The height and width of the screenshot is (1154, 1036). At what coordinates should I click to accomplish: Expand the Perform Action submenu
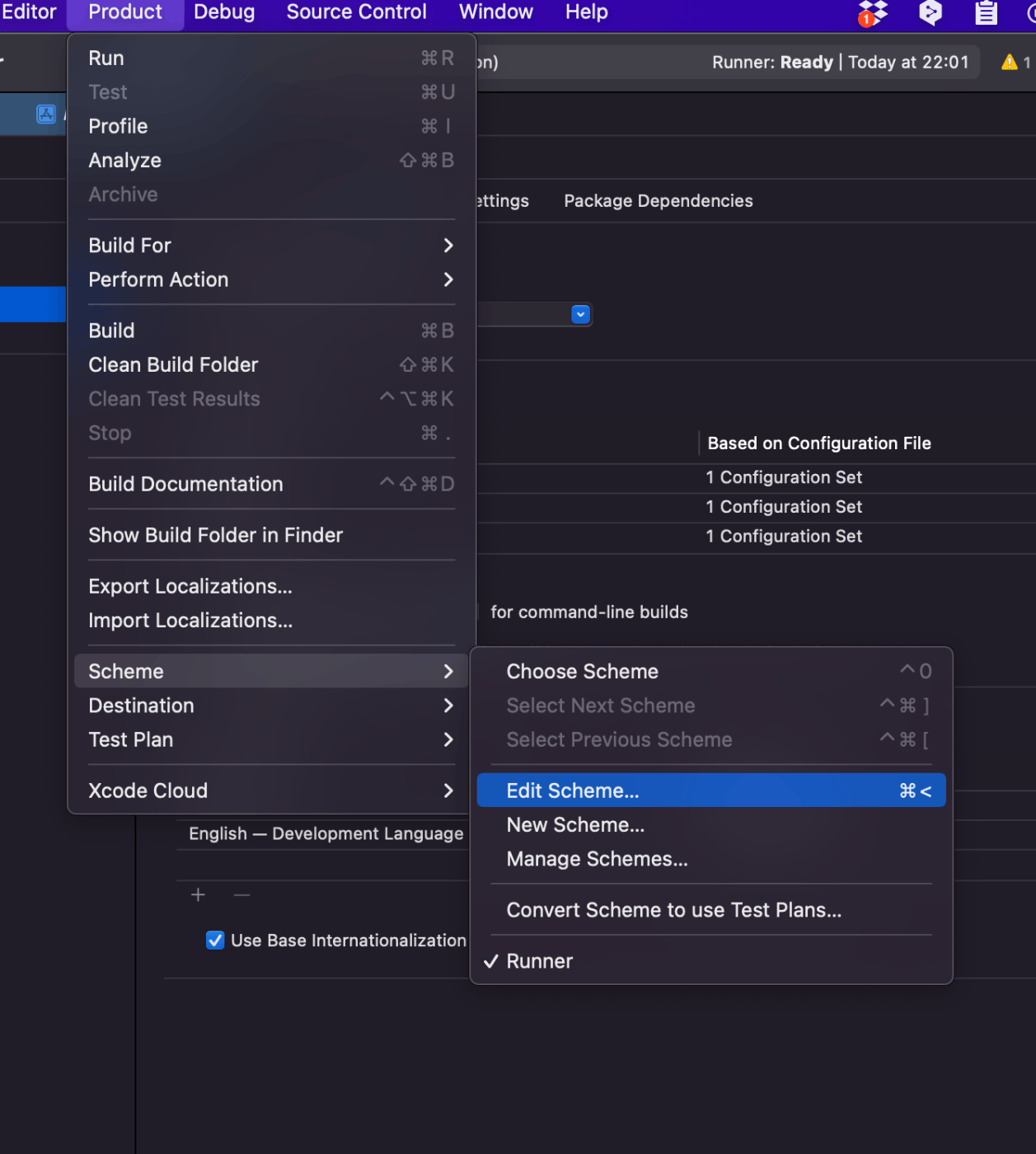point(271,279)
